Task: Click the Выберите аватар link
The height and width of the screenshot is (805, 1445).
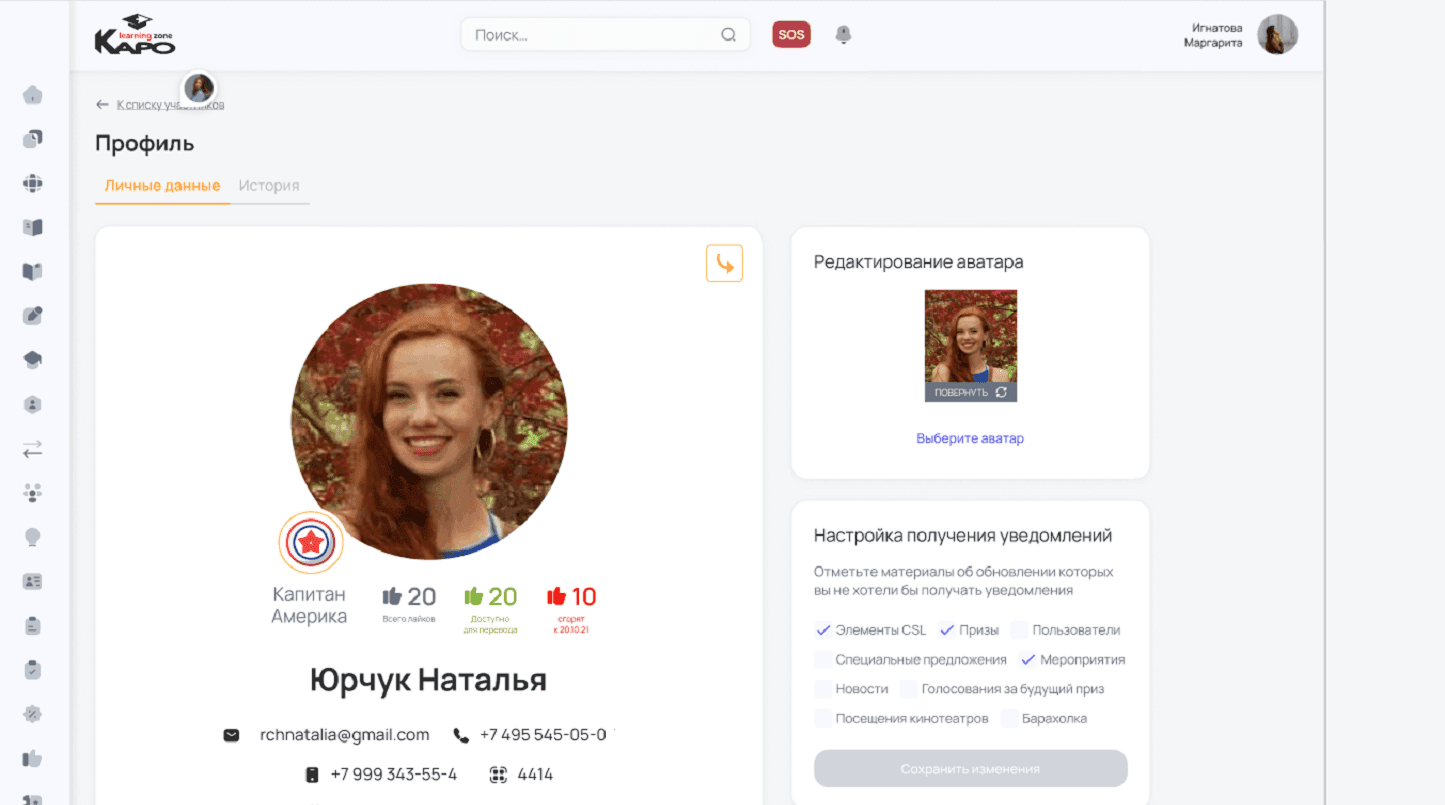Action: (x=970, y=438)
